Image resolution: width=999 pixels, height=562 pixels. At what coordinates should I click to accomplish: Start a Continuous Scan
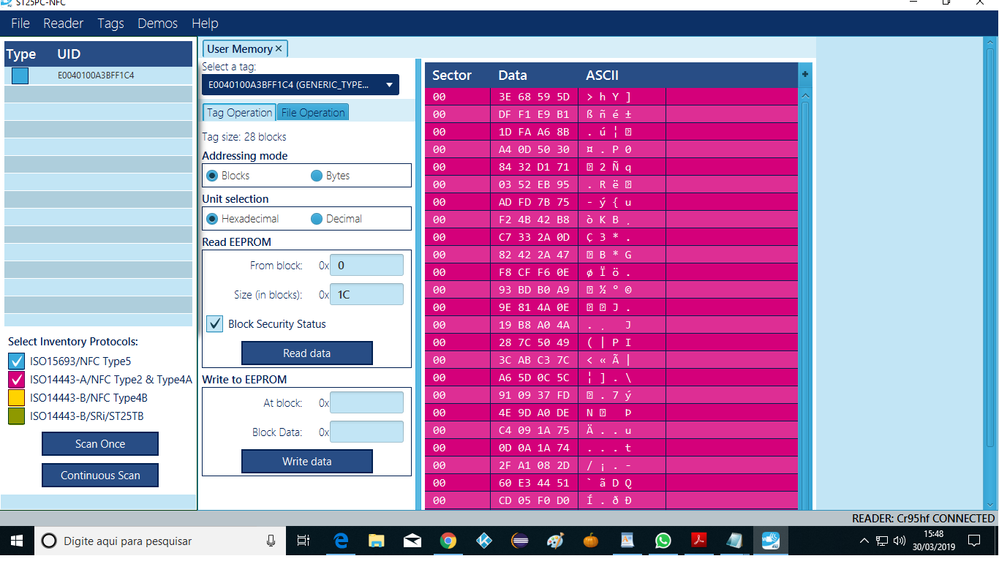100,475
